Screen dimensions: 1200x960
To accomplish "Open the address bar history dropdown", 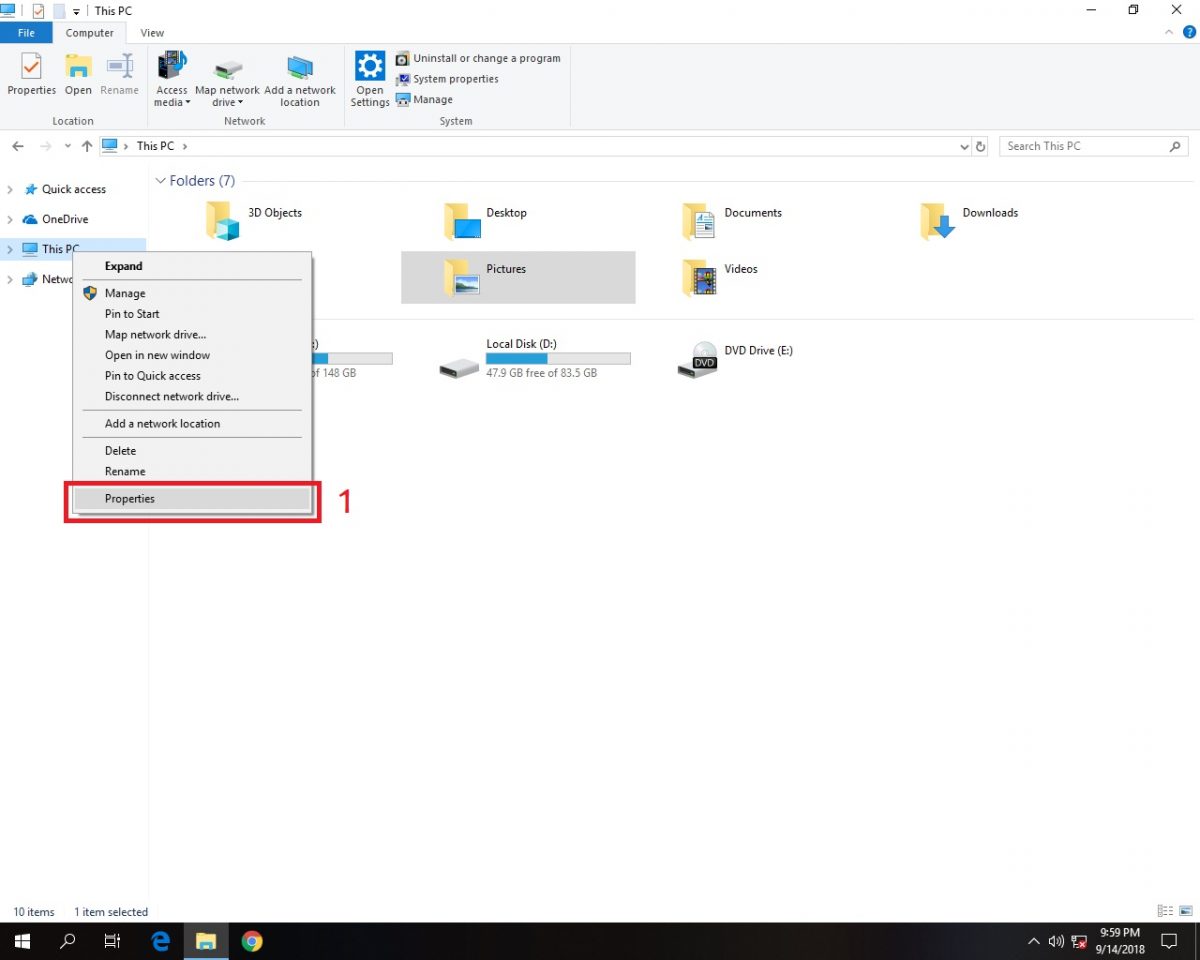I will point(964,147).
